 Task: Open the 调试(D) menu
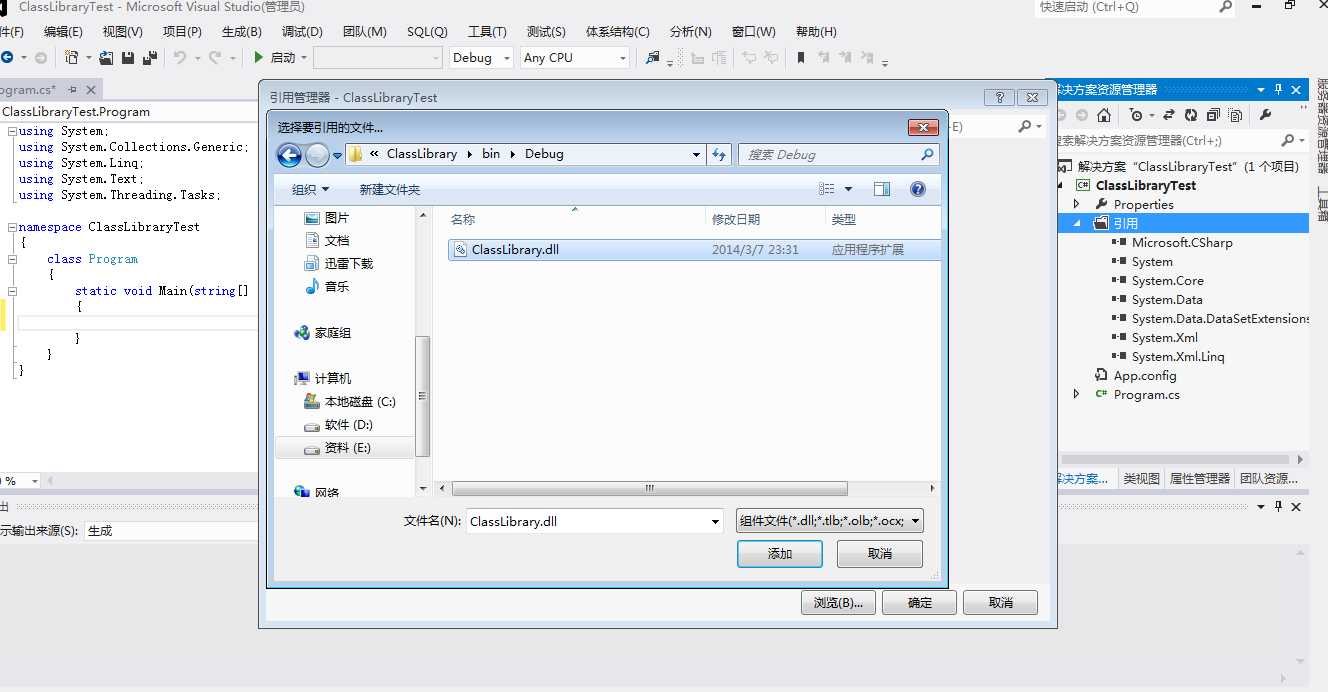302,31
